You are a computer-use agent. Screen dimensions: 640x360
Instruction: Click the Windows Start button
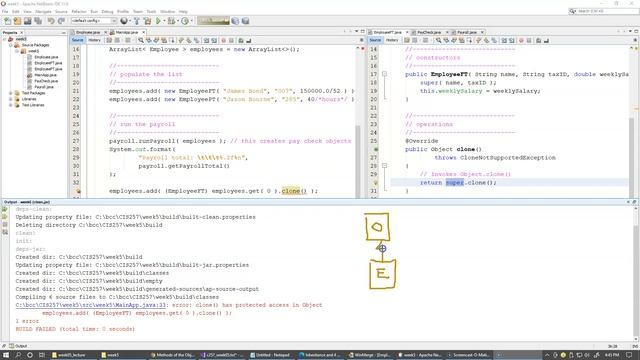click(x=6, y=355)
